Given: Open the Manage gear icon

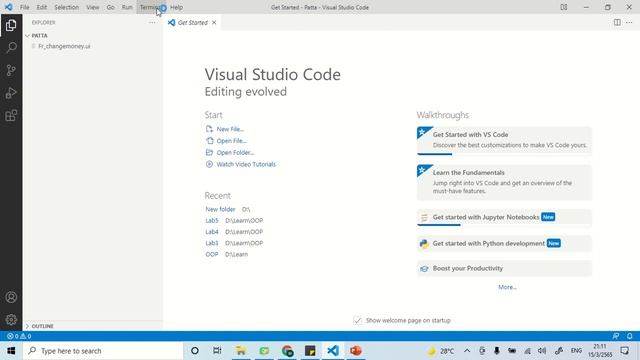Looking at the screenshot, I should click(x=11, y=319).
